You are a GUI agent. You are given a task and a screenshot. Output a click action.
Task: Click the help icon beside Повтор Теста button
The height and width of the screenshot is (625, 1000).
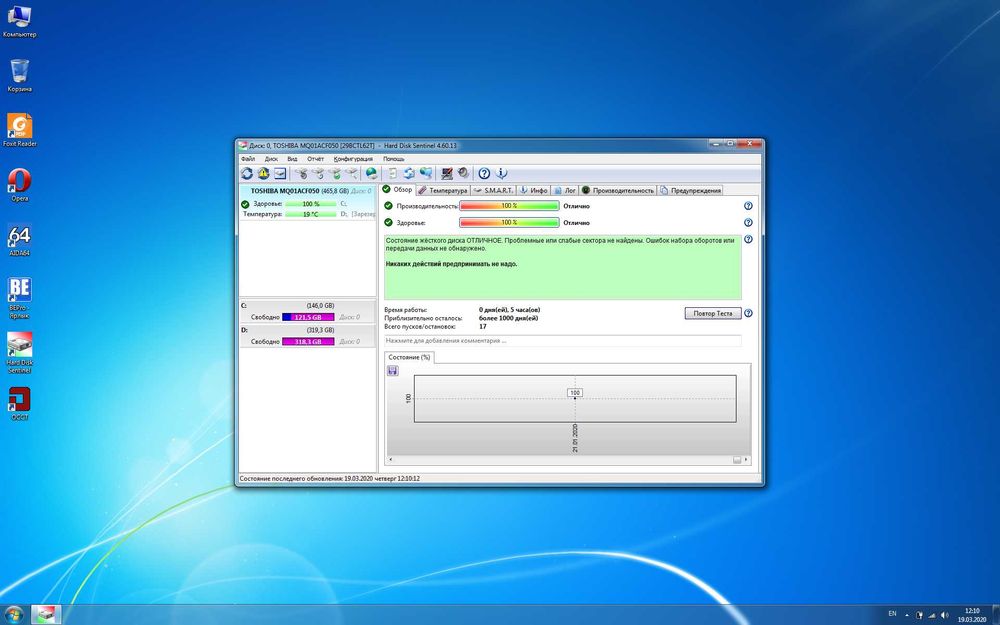point(748,313)
